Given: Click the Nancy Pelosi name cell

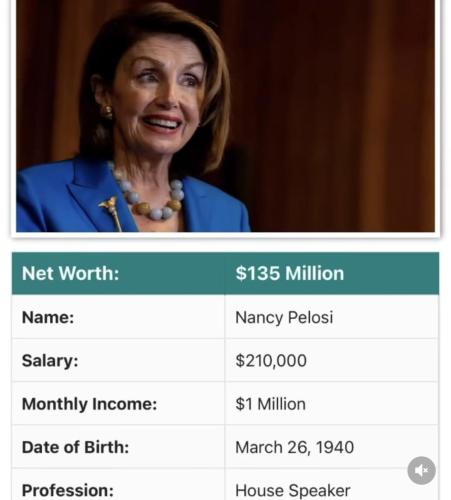Looking at the screenshot, I should pos(284,317).
